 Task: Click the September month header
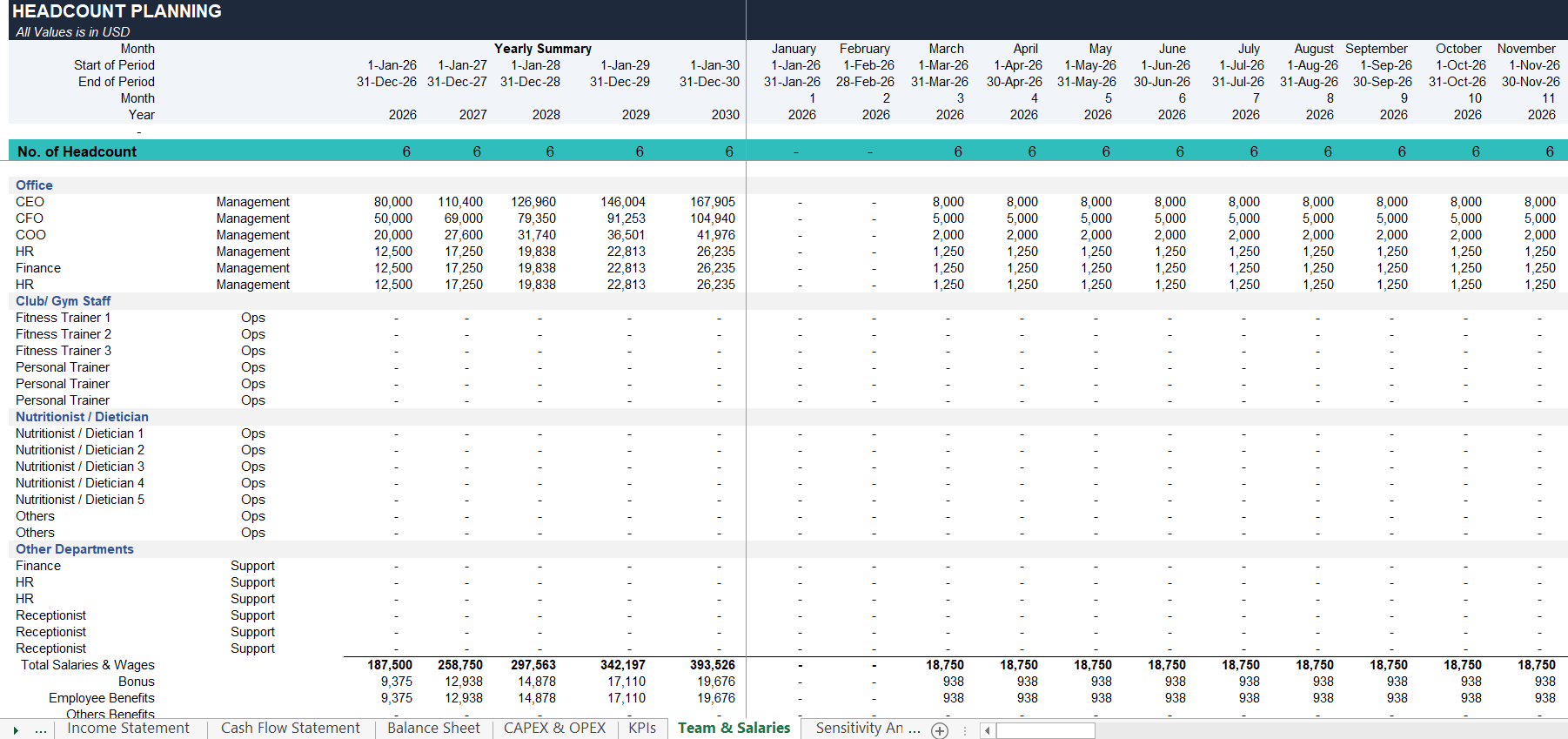point(1377,49)
